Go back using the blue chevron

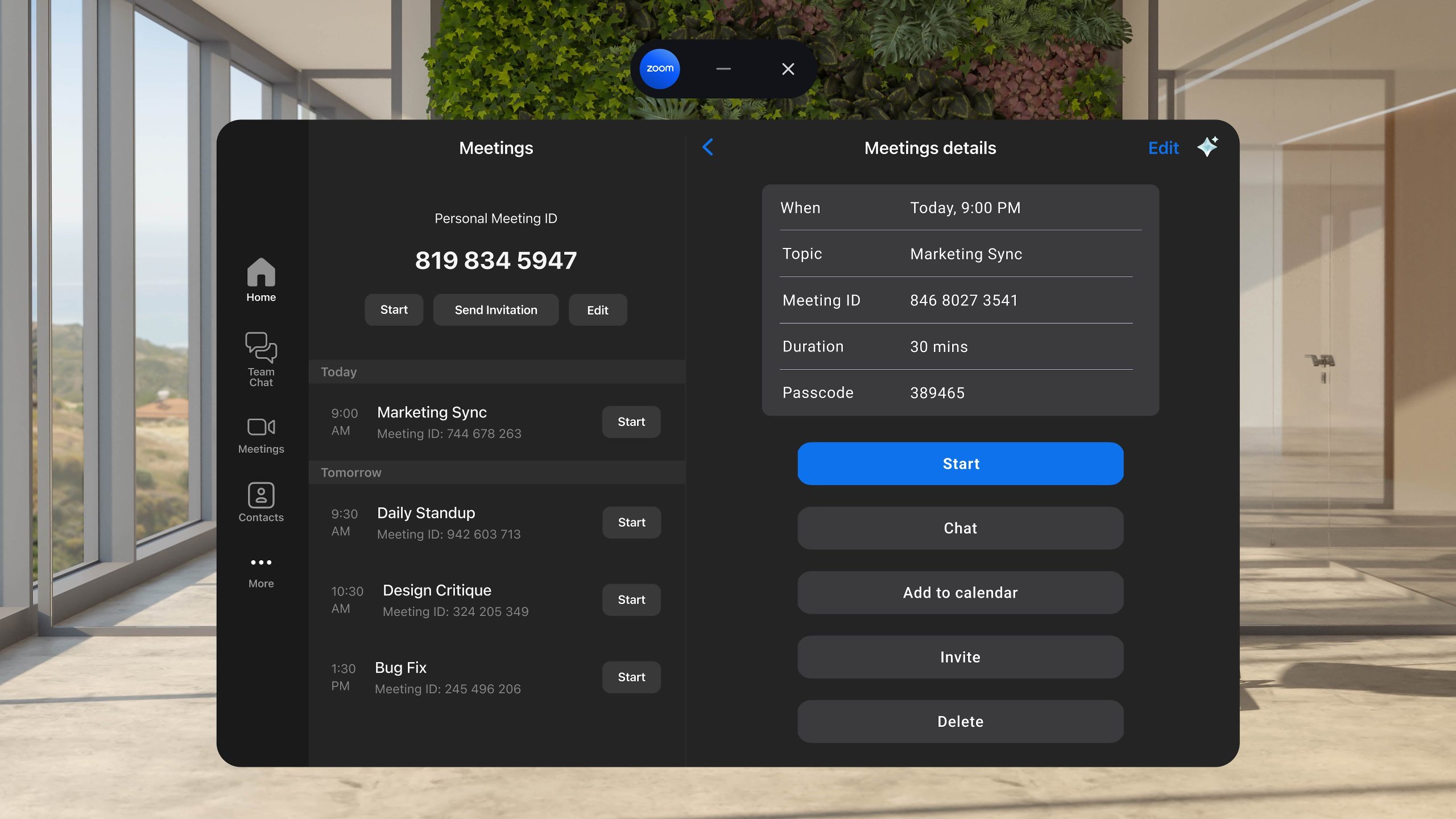(x=708, y=147)
